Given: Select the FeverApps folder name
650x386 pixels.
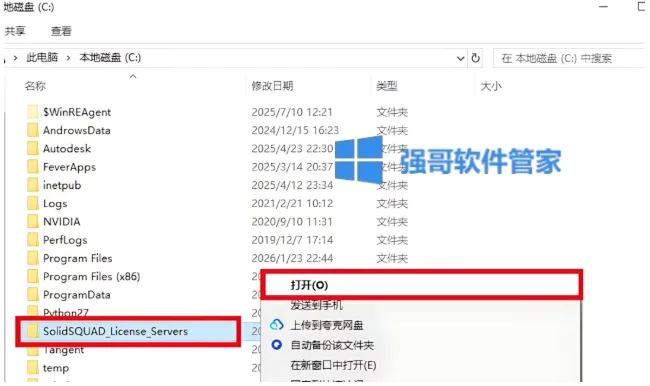Looking at the screenshot, I should (69, 167).
